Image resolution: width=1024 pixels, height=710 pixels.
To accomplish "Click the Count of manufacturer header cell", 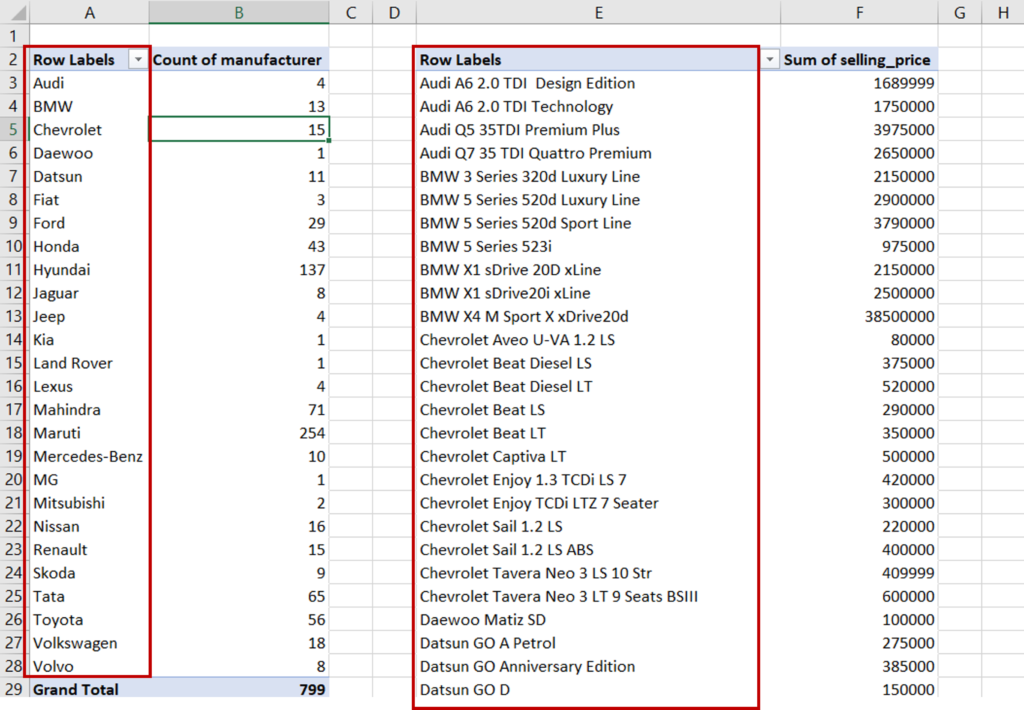I will pyautogui.click(x=238, y=59).
